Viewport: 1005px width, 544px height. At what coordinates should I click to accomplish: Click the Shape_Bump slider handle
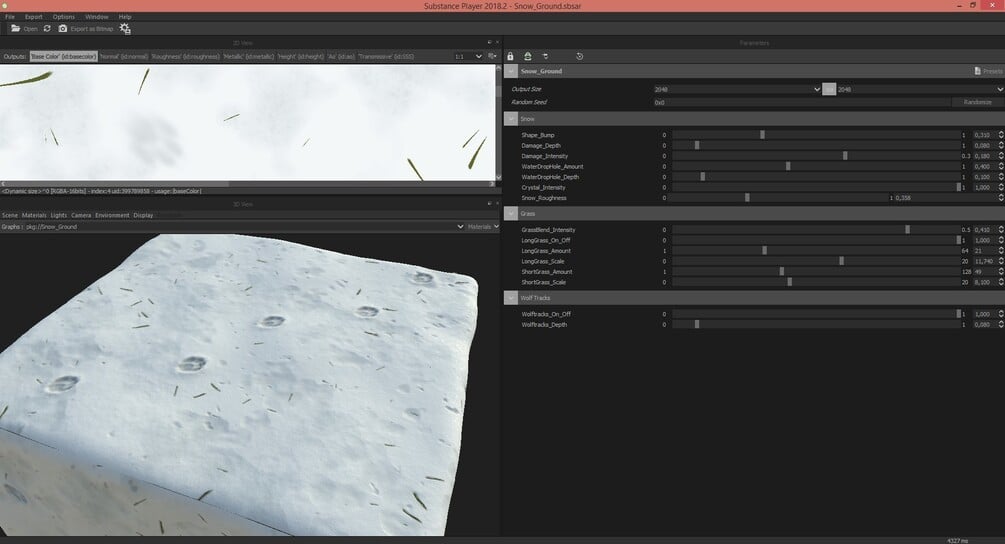point(762,135)
